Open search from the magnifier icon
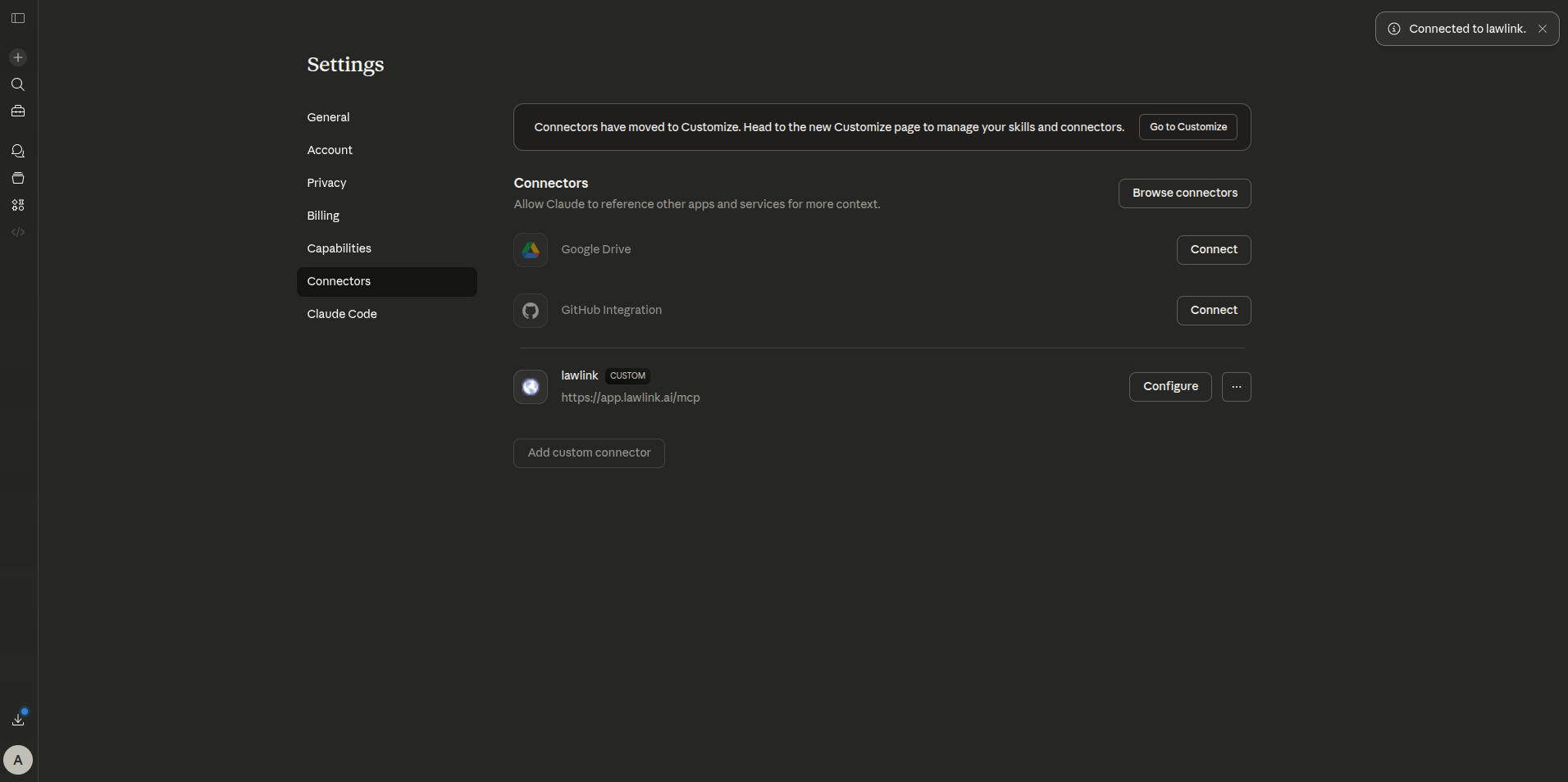The width and height of the screenshot is (1568, 782). (18, 84)
